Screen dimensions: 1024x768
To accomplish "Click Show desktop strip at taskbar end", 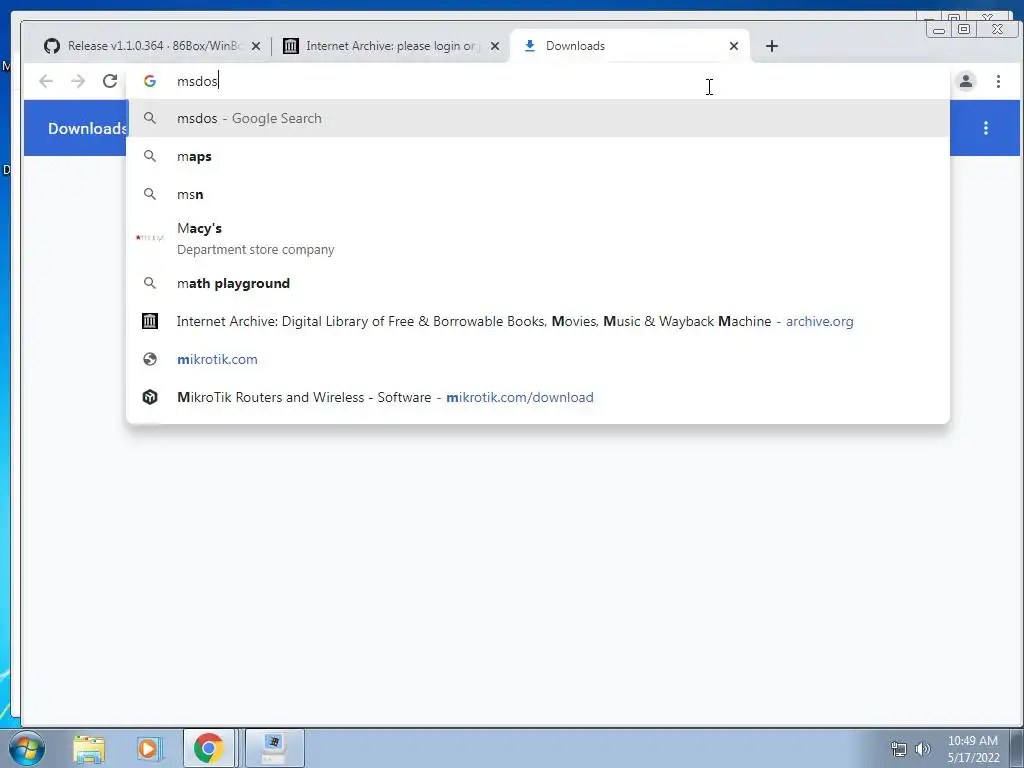I will [x=1017, y=748].
